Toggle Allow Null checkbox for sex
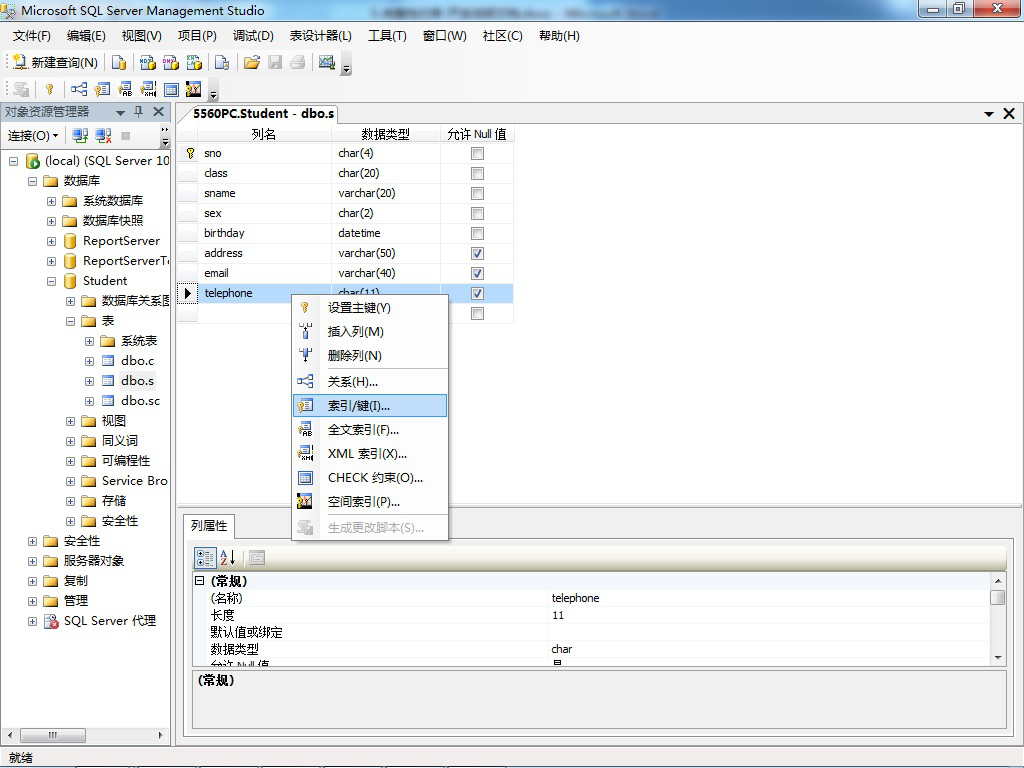 tap(477, 214)
